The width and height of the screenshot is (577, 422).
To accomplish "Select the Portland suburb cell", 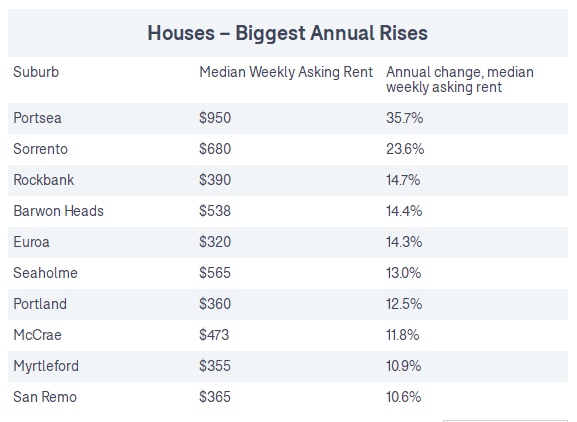I will coord(40,304).
